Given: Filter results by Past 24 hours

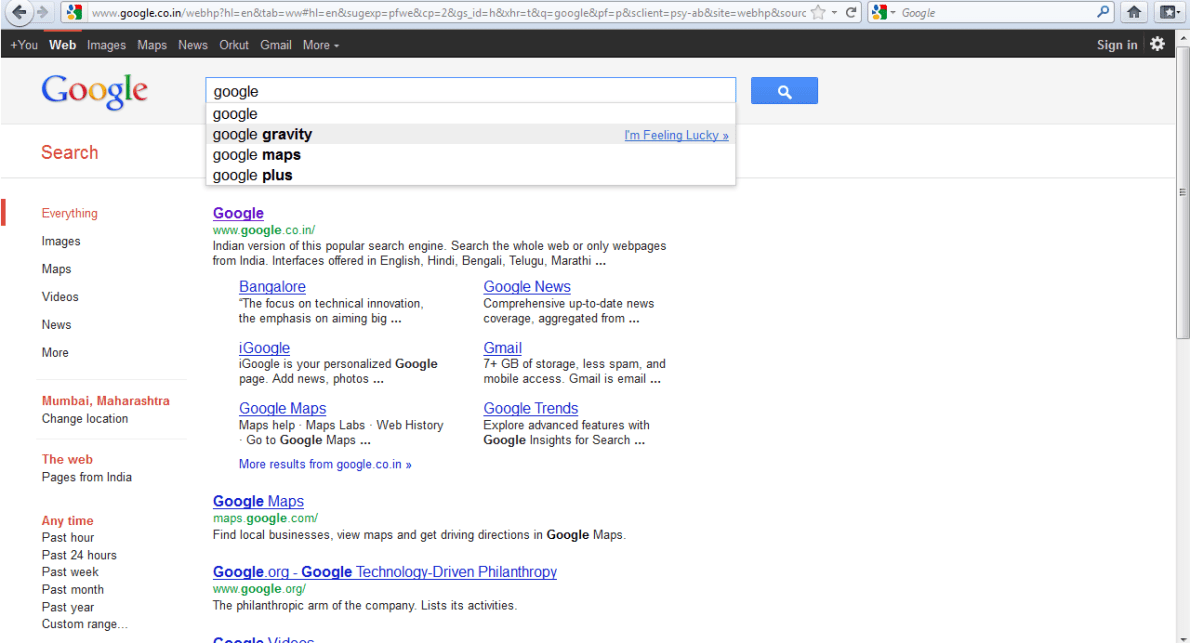Looking at the screenshot, I should tap(78, 554).
